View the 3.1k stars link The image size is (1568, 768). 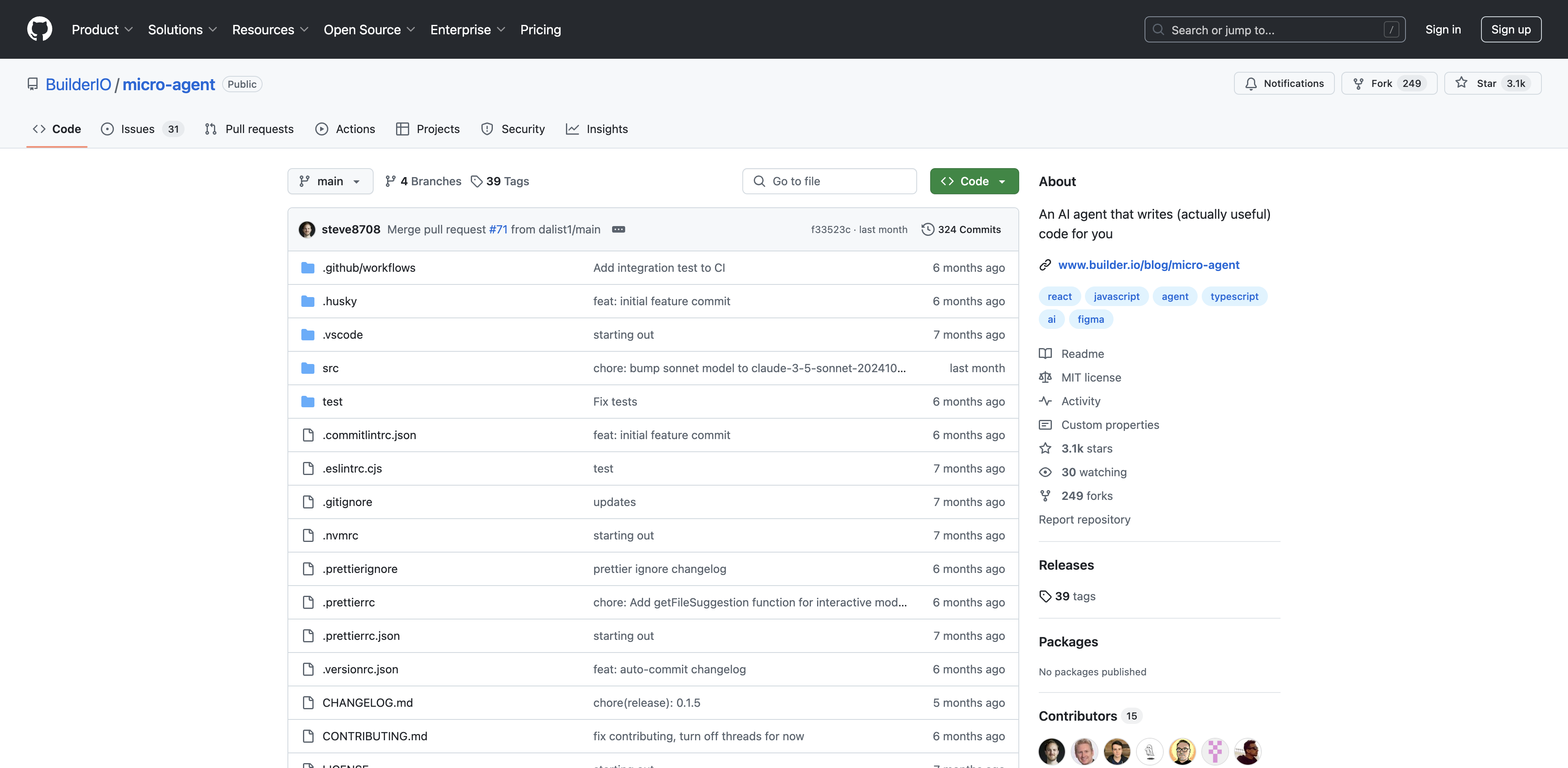1087,448
